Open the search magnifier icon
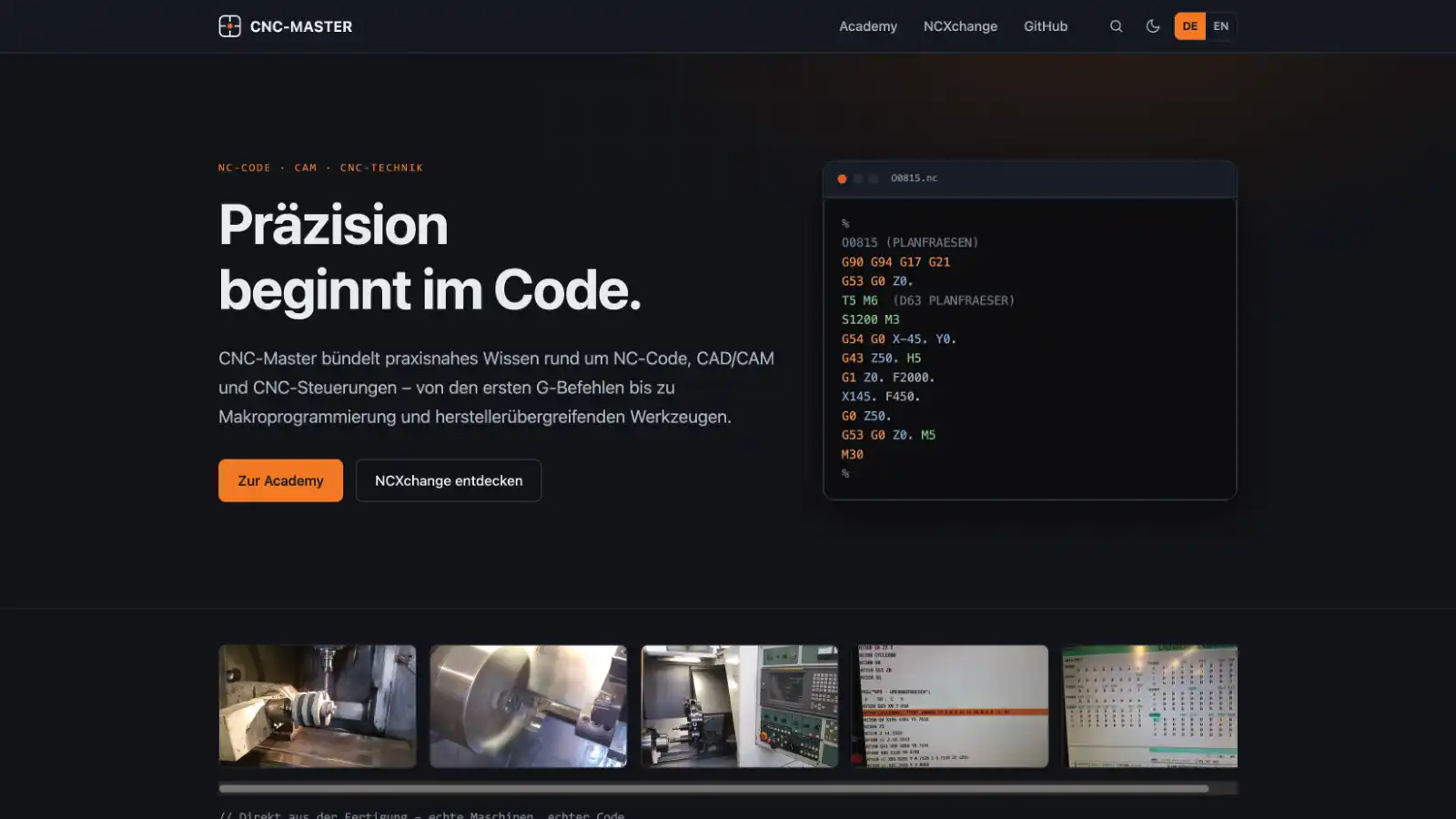This screenshot has height=819, width=1456. point(1116,26)
